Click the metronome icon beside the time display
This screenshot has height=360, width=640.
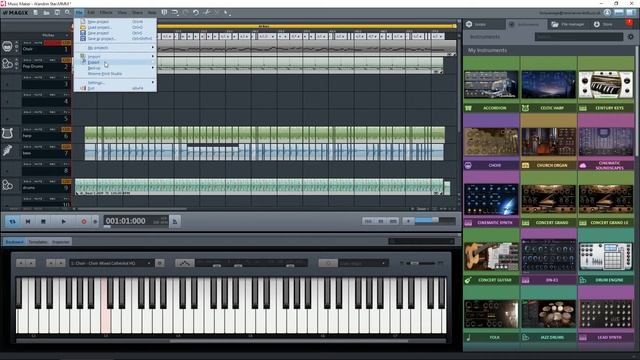175,221
